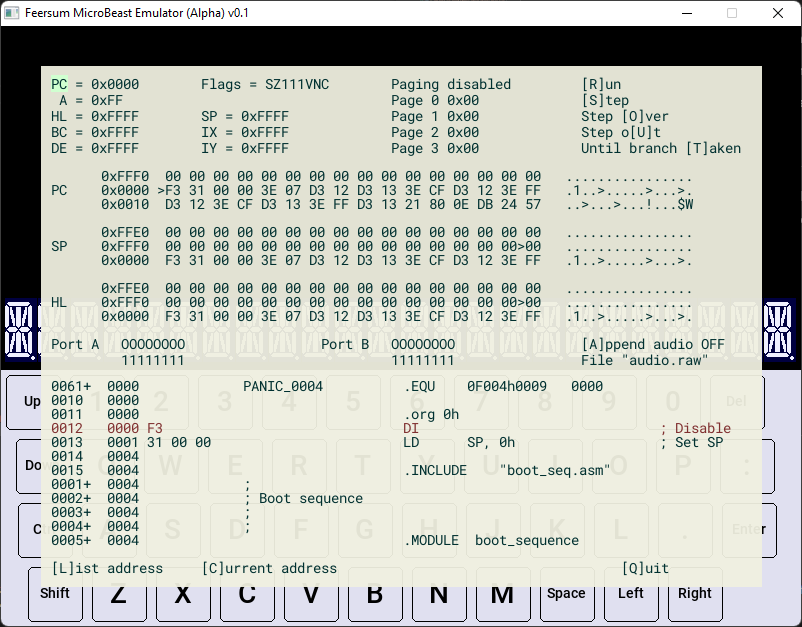This screenshot has height=627, width=802.
Task: Click the LD SP, 0h instruction
Action: [459, 442]
